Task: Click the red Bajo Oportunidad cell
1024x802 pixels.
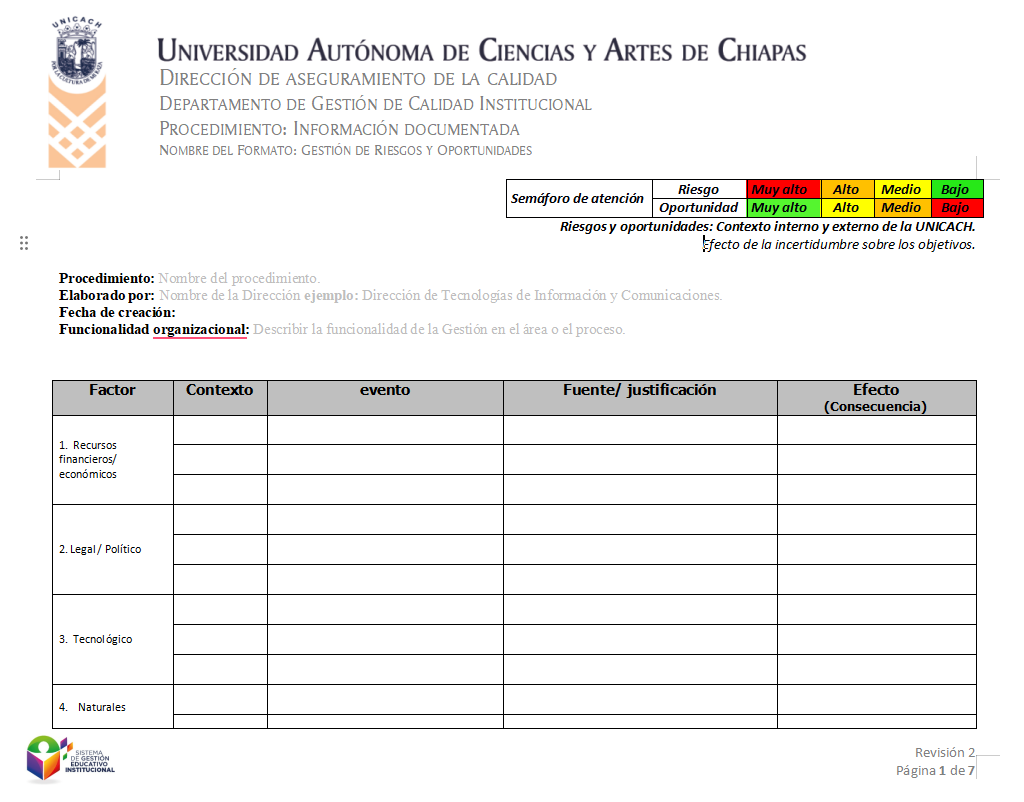Action: tap(956, 208)
